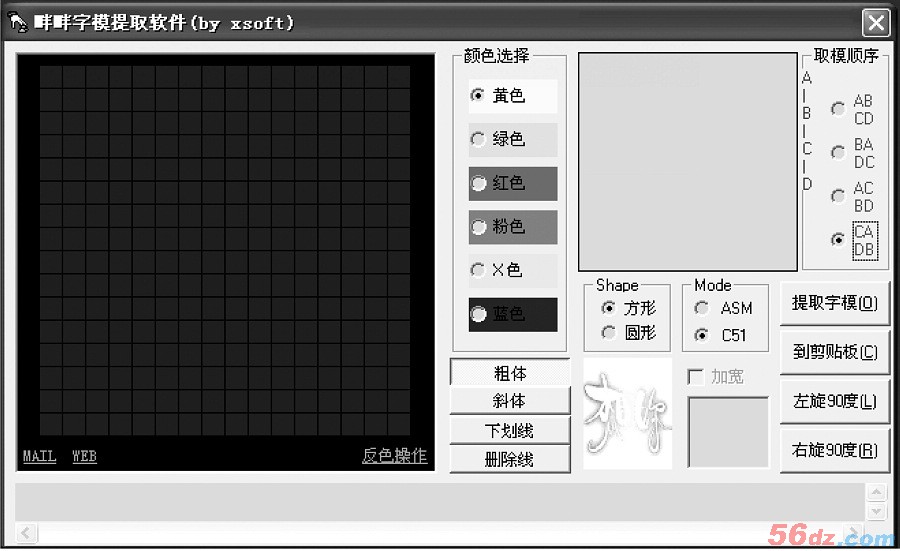
Task: Click the output text area at the bottom
Action: coord(440,502)
